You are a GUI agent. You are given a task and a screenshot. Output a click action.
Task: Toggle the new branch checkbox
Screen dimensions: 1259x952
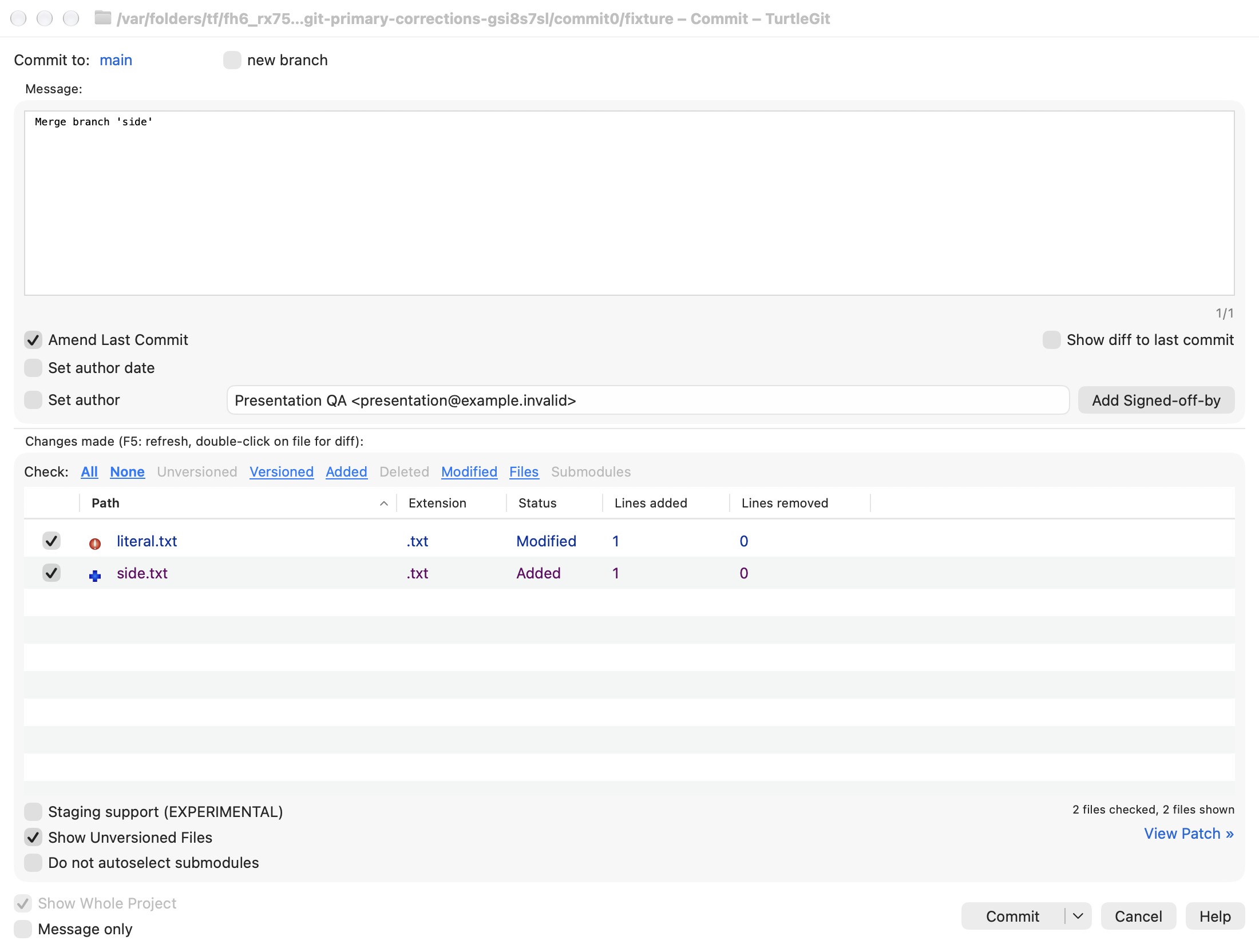pyautogui.click(x=232, y=60)
